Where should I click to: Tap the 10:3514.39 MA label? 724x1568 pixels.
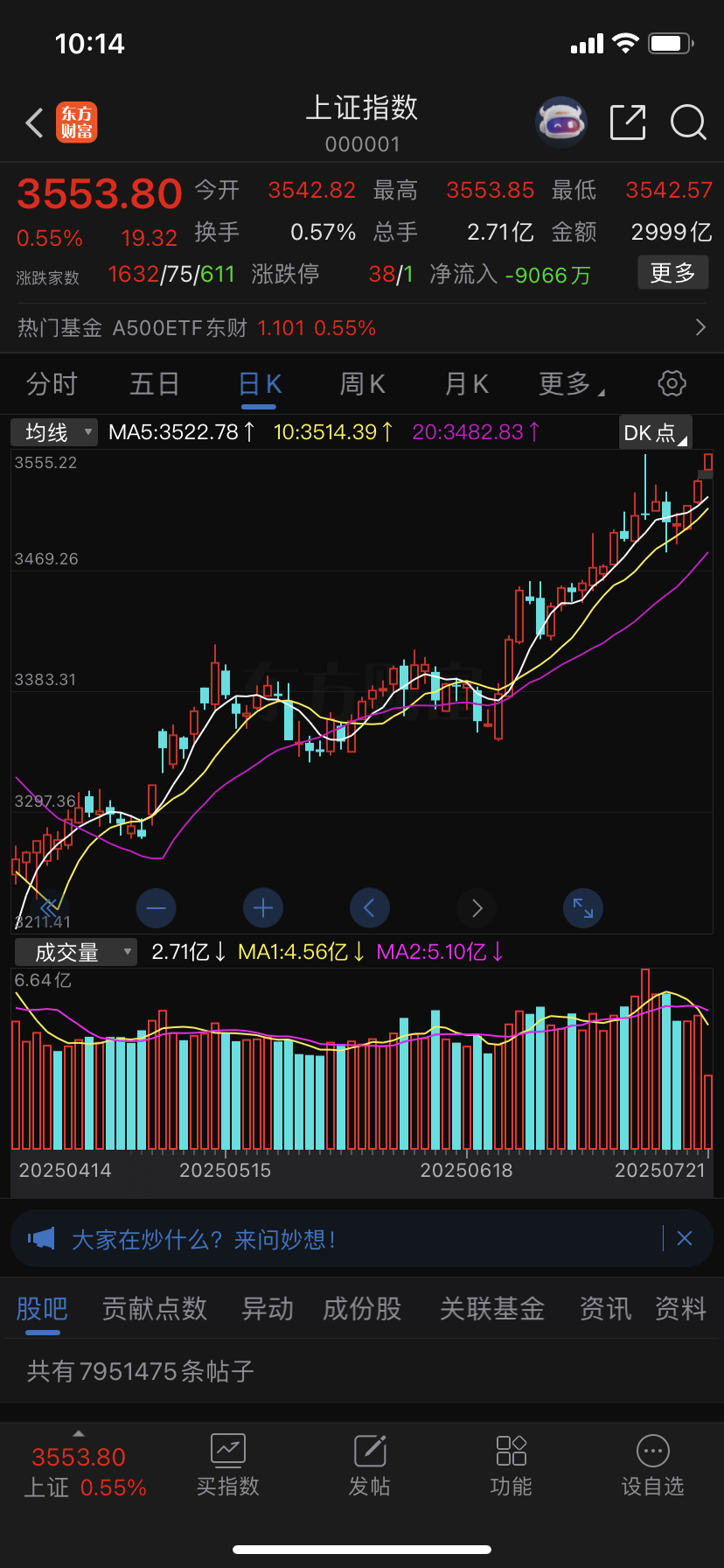click(x=333, y=432)
